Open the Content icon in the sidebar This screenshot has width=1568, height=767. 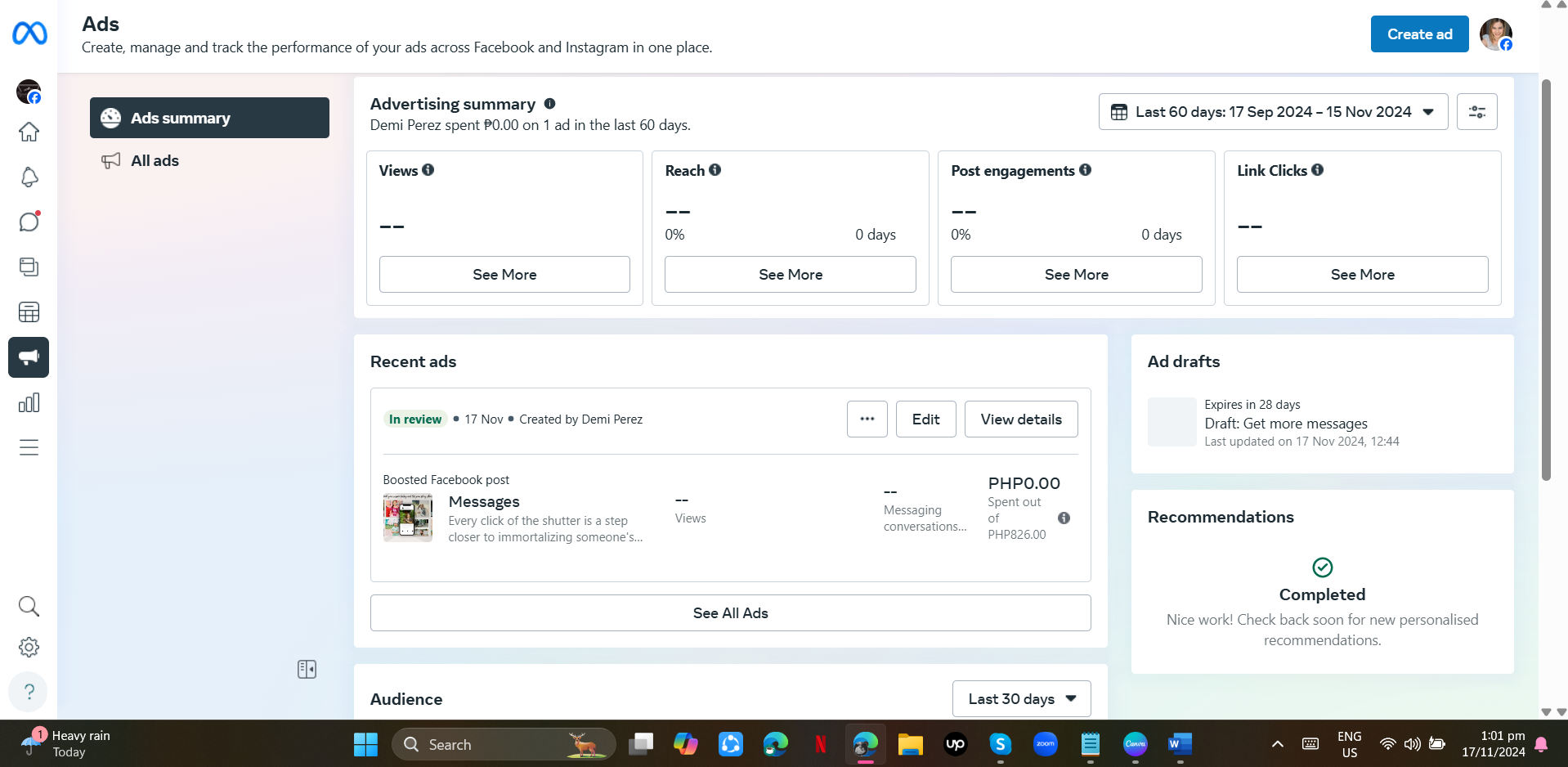29,267
